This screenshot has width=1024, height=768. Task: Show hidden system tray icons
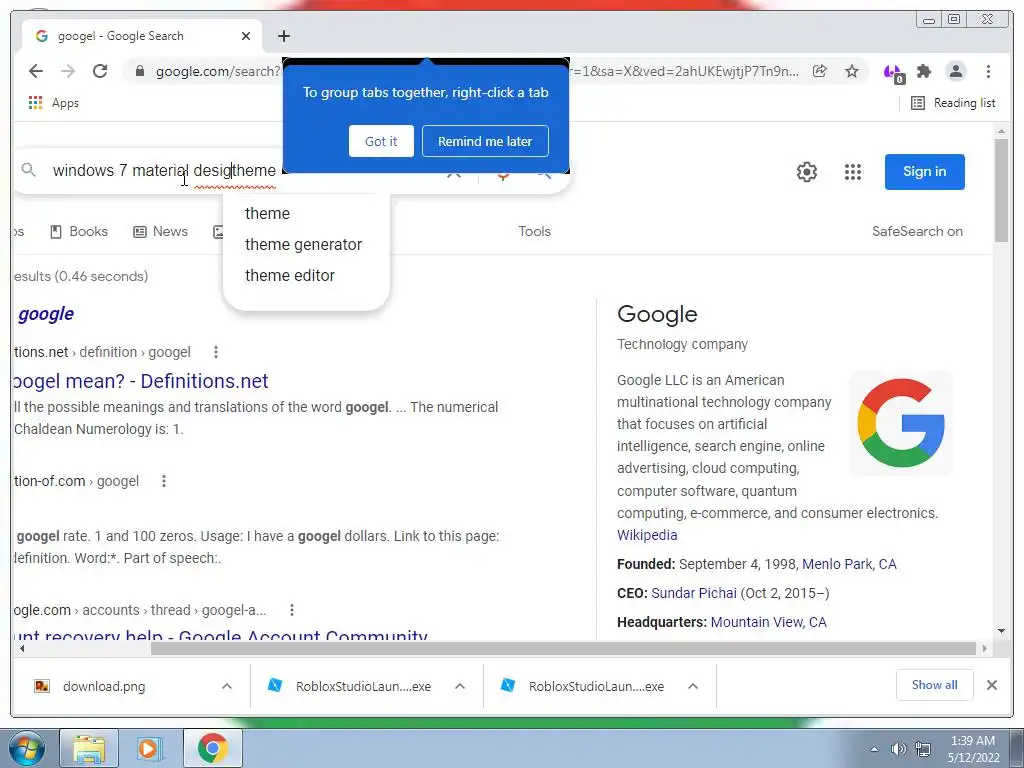[874, 749]
